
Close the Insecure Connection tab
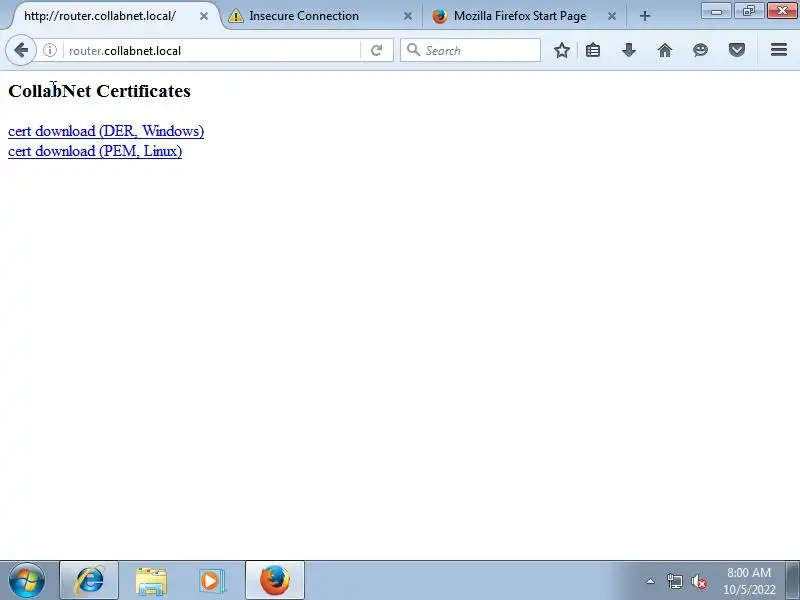408,16
